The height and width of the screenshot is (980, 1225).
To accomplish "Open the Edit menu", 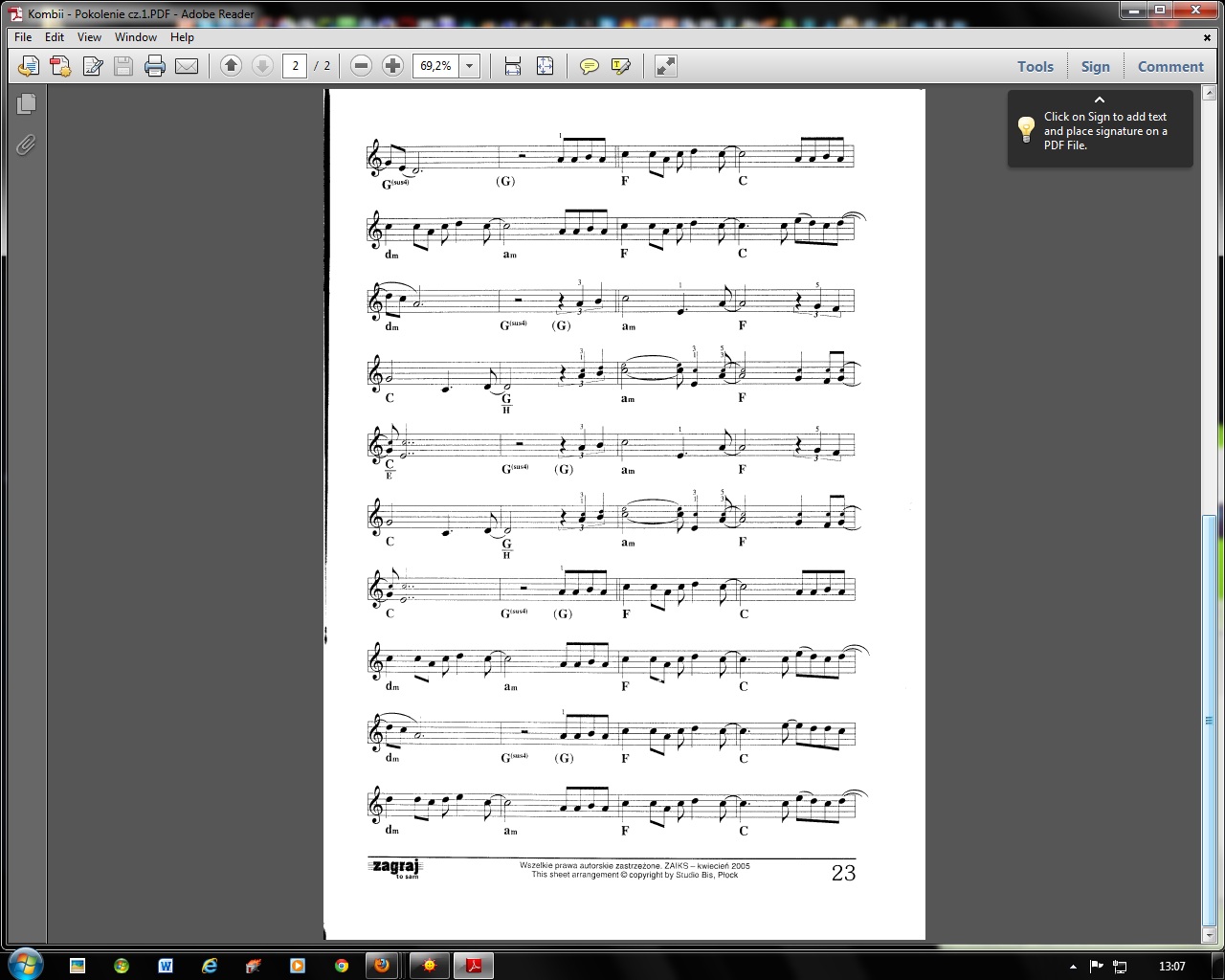I will pyautogui.click(x=55, y=37).
